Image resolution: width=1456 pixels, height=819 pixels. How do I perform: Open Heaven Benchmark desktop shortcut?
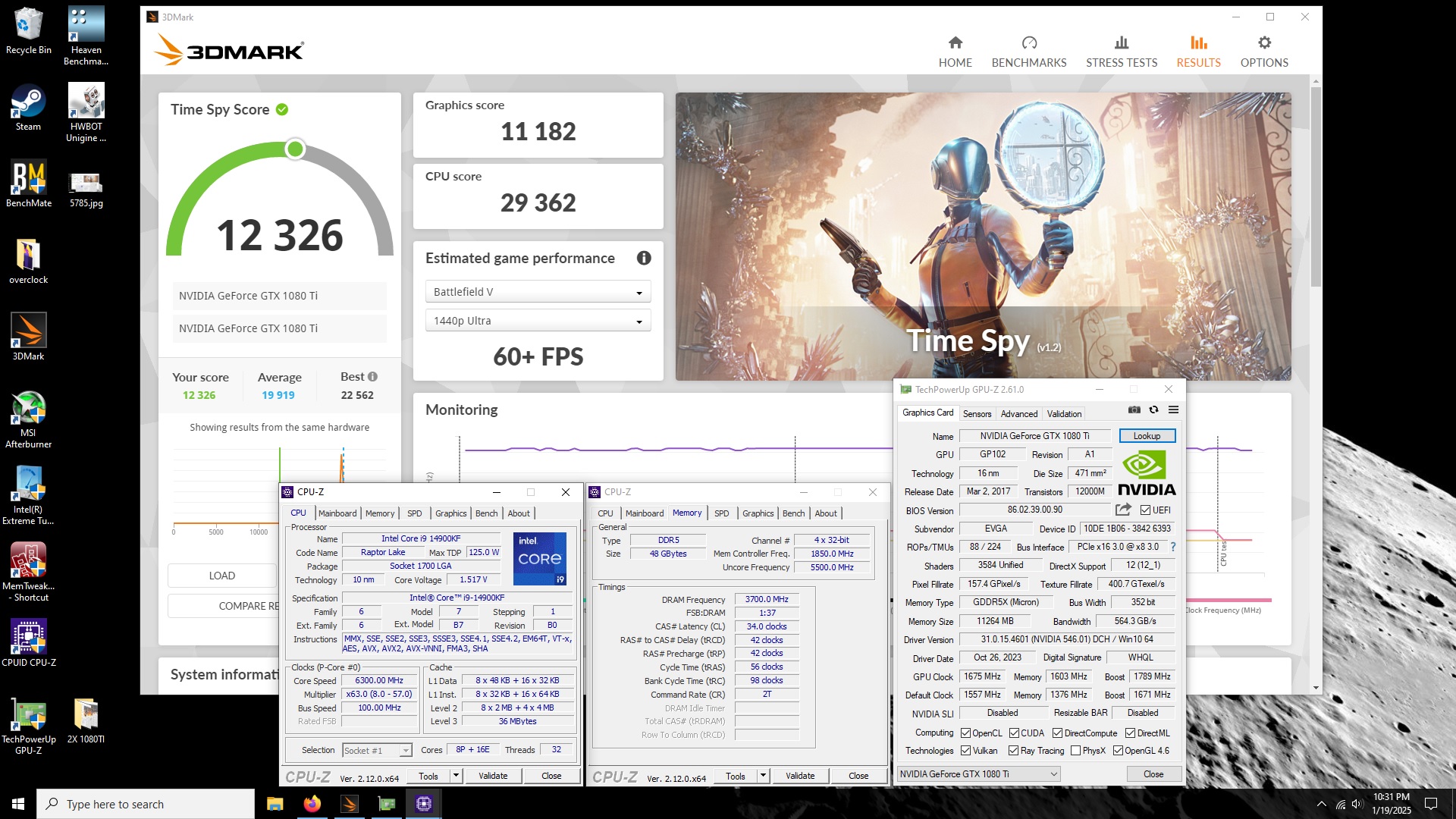86,36
